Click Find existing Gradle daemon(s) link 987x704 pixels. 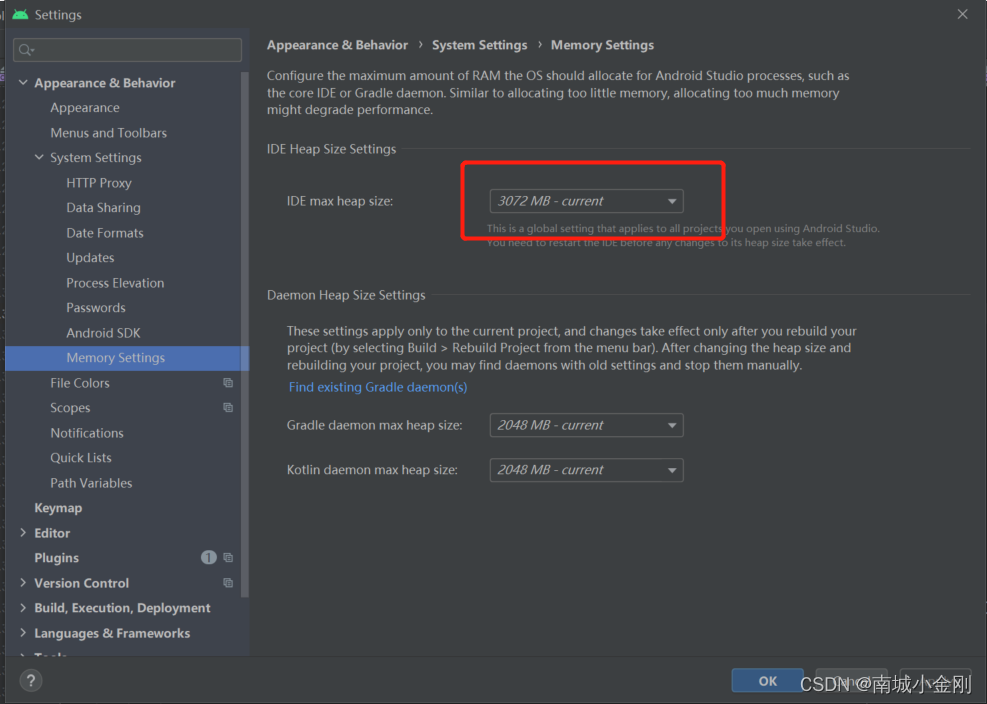click(x=378, y=387)
